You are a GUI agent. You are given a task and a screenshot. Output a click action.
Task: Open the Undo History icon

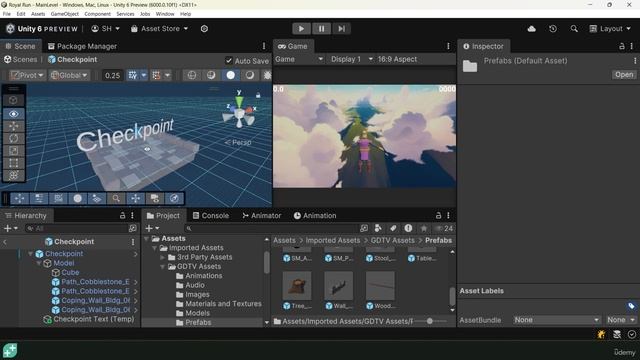click(553, 29)
